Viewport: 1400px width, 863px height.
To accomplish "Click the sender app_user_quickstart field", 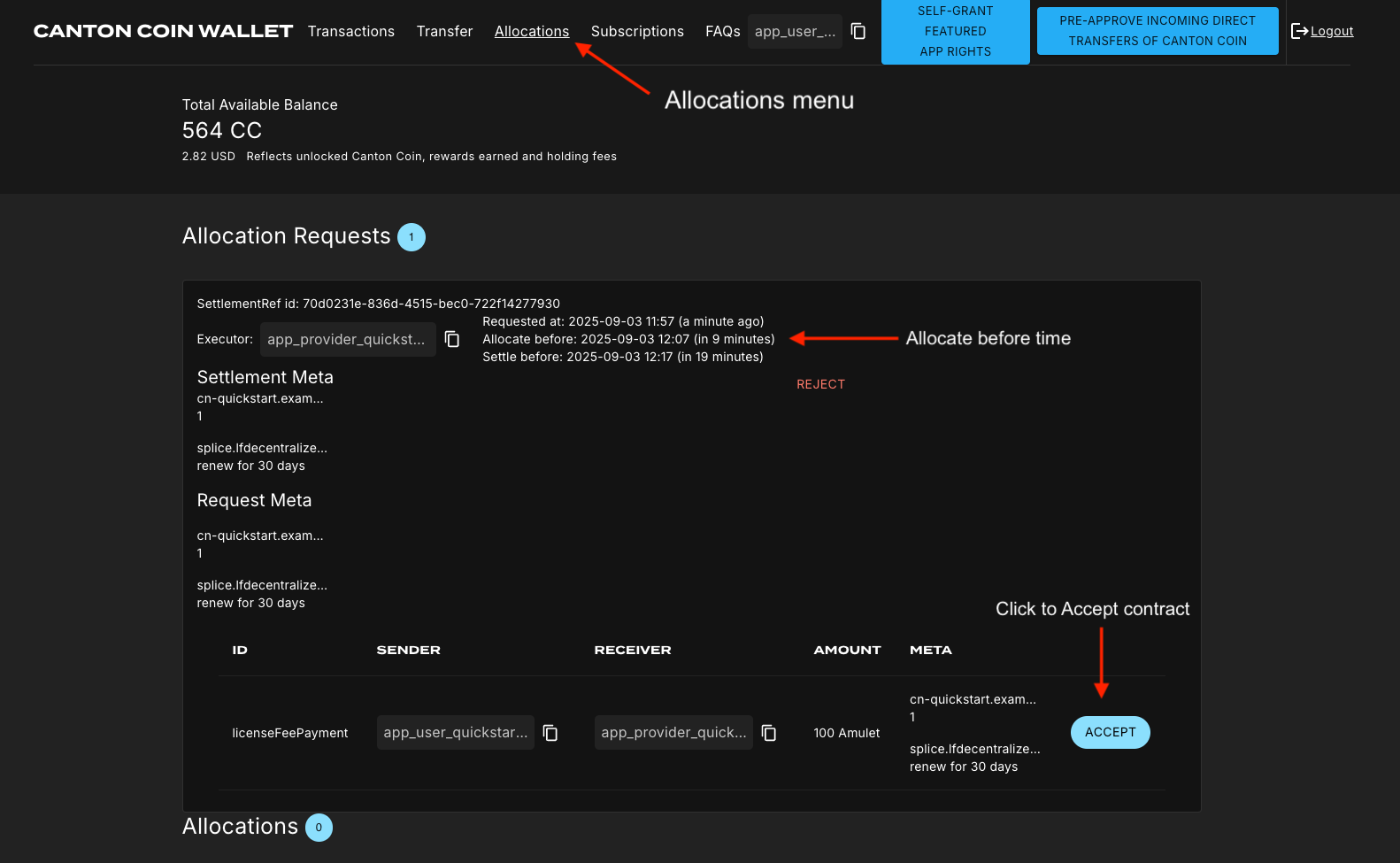I will coord(455,733).
